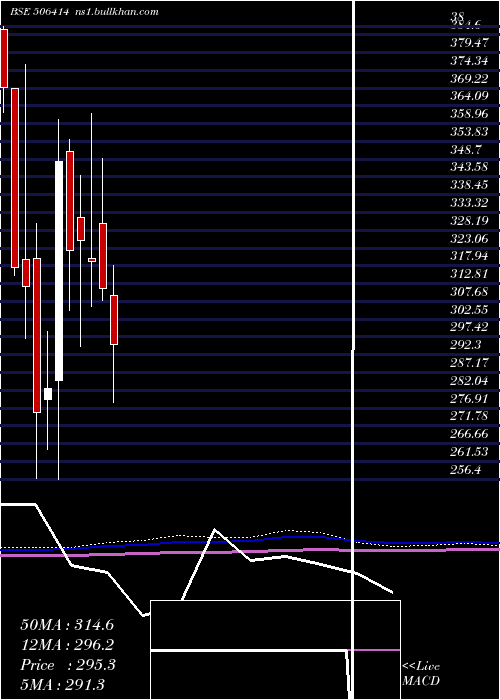Select the 343.58 price axis label
Screen dimensions: 500x700
coord(469,167)
